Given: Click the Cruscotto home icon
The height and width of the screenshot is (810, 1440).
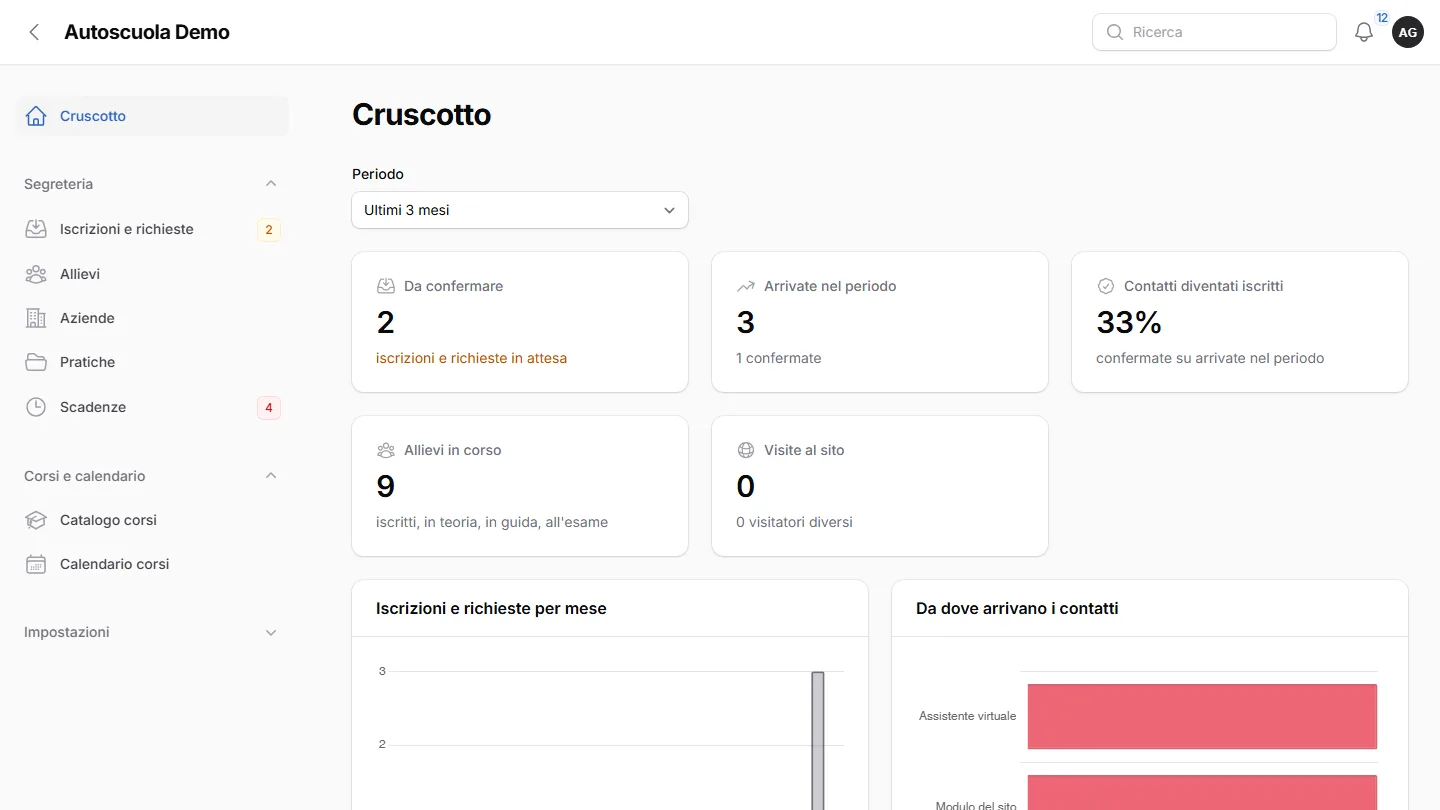Looking at the screenshot, I should click(x=36, y=116).
